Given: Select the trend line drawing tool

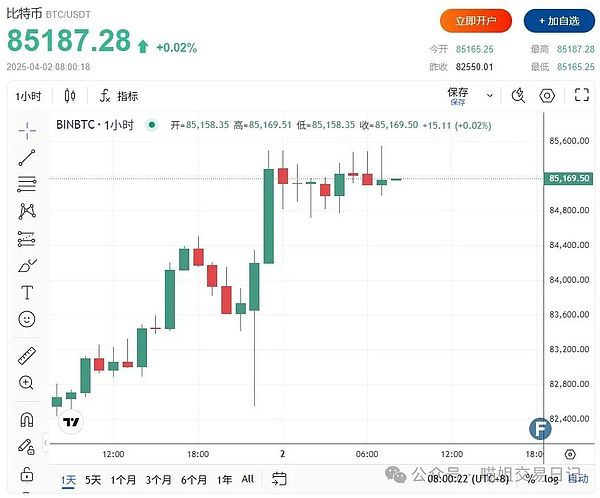Looking at the screenshot, I should pos(27,157).
